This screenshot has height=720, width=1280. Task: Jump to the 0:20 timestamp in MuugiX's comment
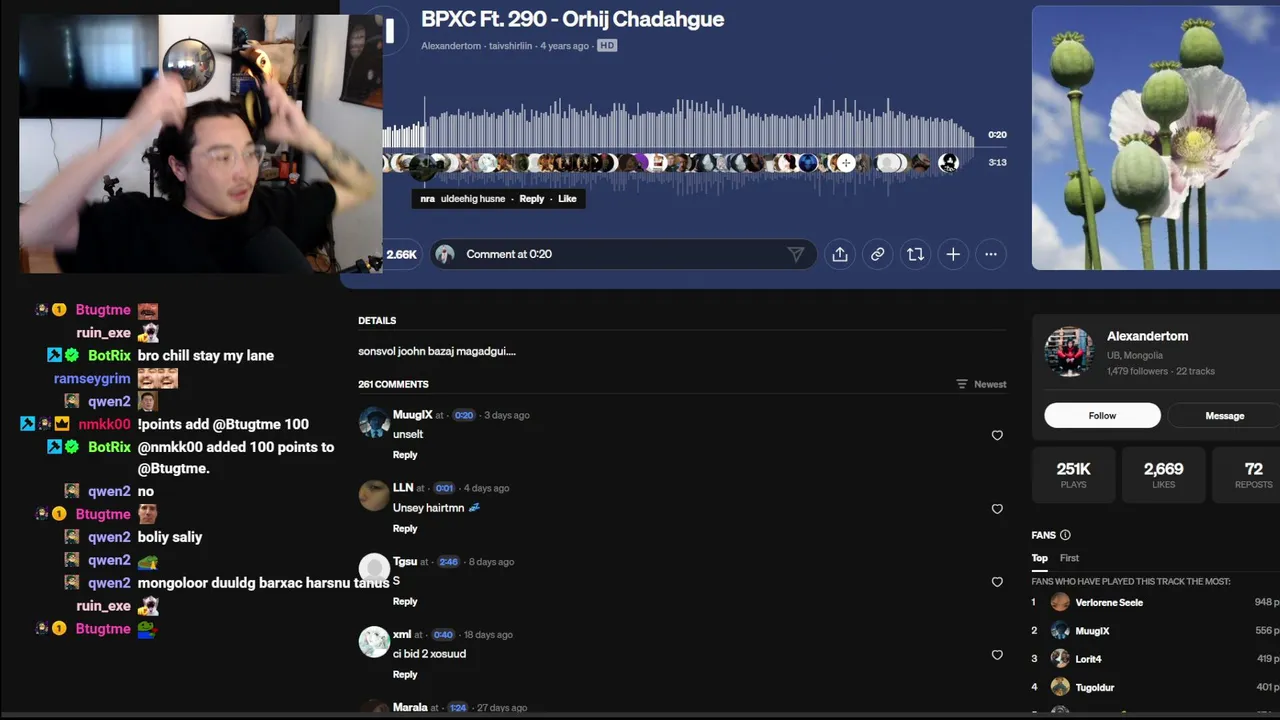pos(463,415)
